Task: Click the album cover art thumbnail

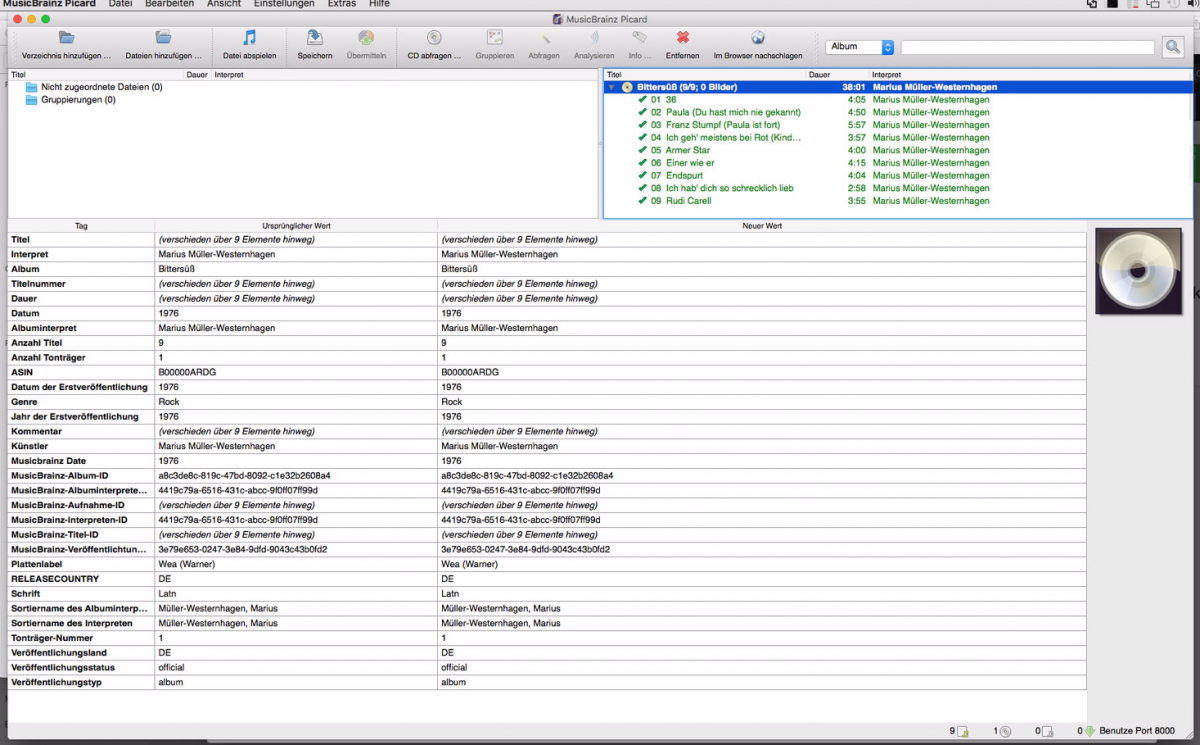Action: (1137, 271)
